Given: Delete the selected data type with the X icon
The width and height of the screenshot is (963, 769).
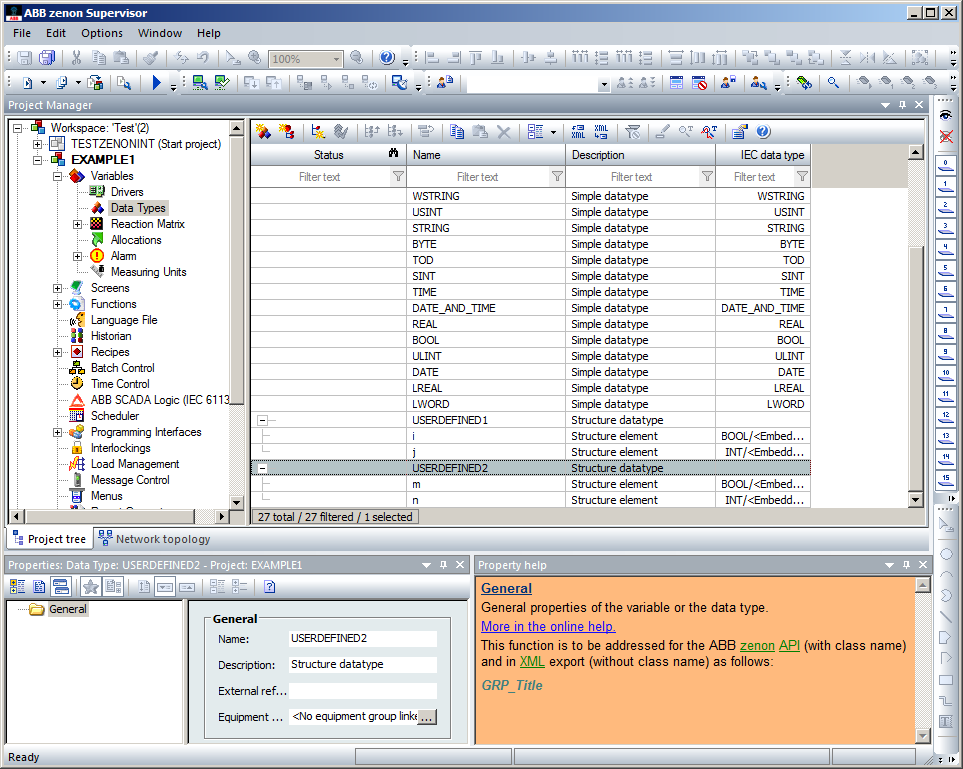Looking at the screenshot, I should click(503, 131).
